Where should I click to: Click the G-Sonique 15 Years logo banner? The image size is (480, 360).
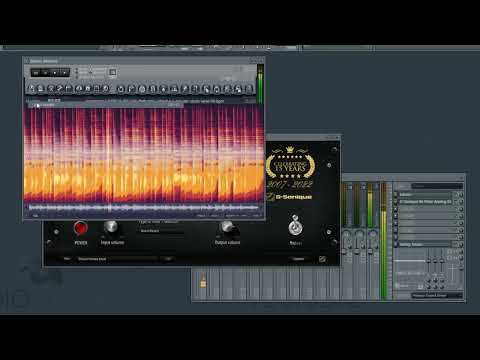[290, 173]
